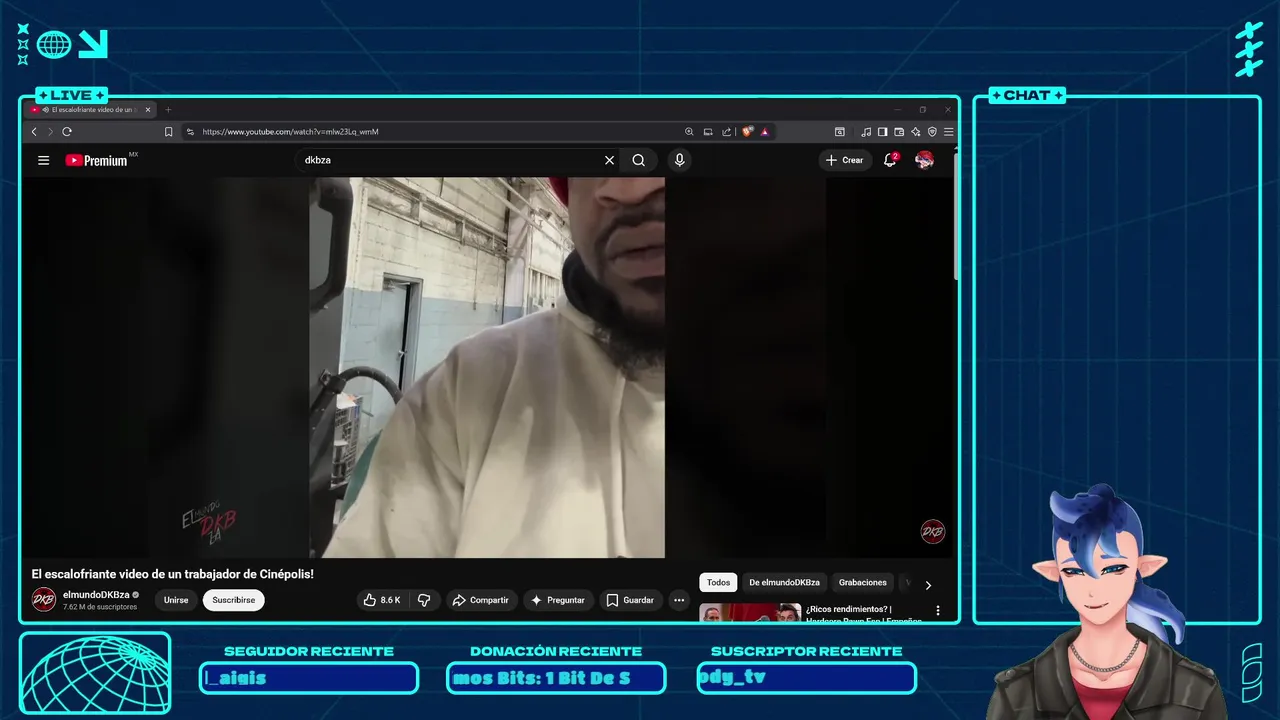Toggle the browser sidebar panel
Screen dimensions: 1280x720
point(882,132)
